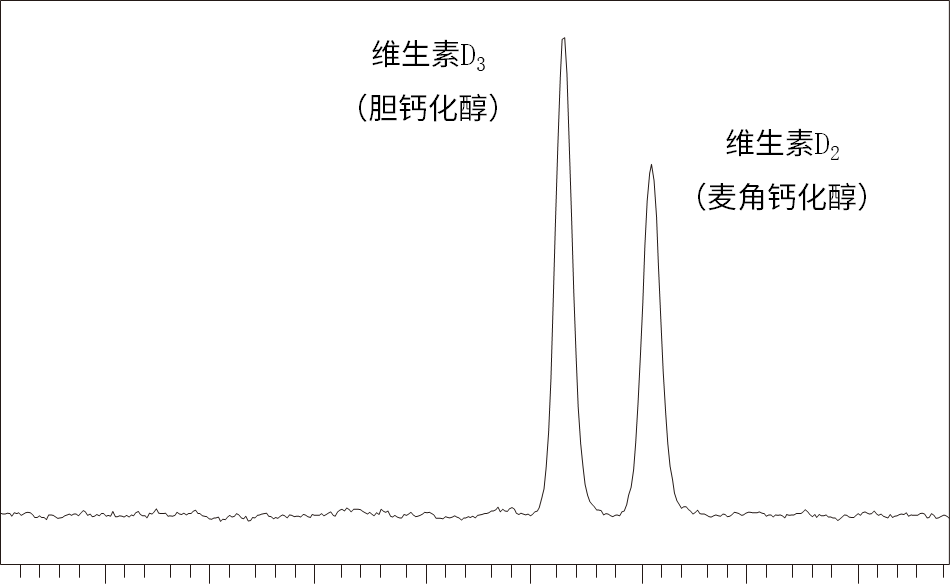The image size is (950, 584).
Task: Click the empty plot area above the left baseline
Action: (x=200, y=300)
